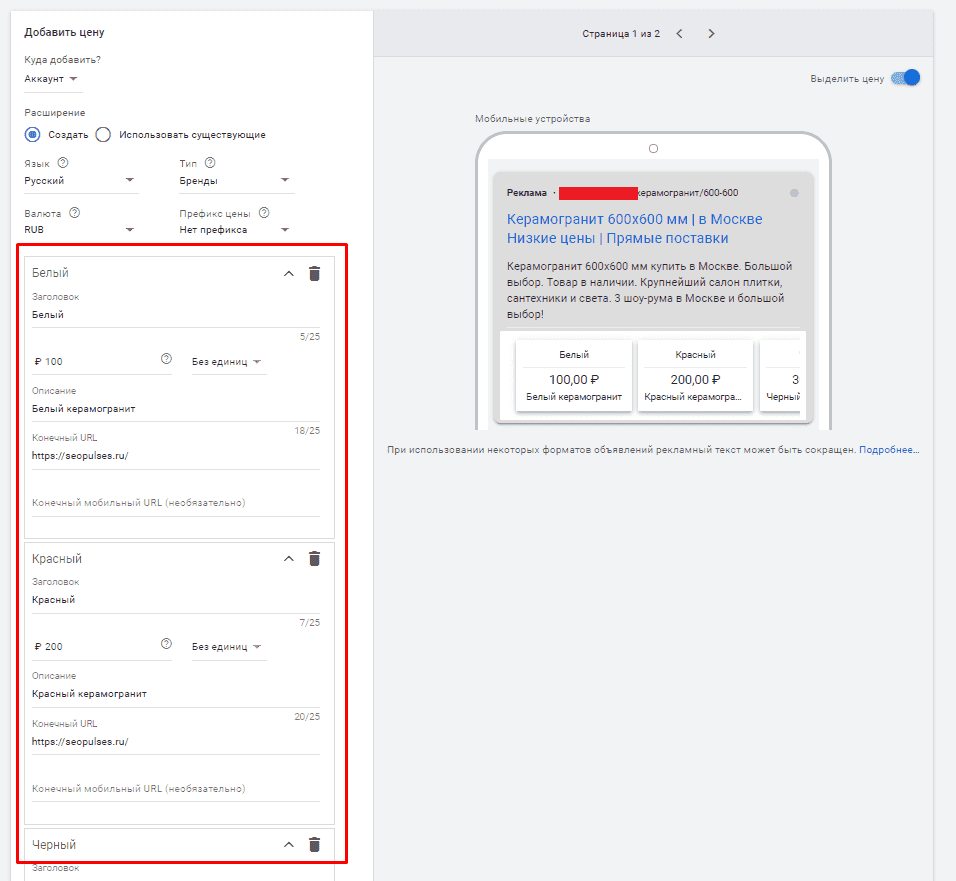Click the Красный price card in preview
Screen dimensions: 956x881
pyautogui.click(x=695, y=376)
